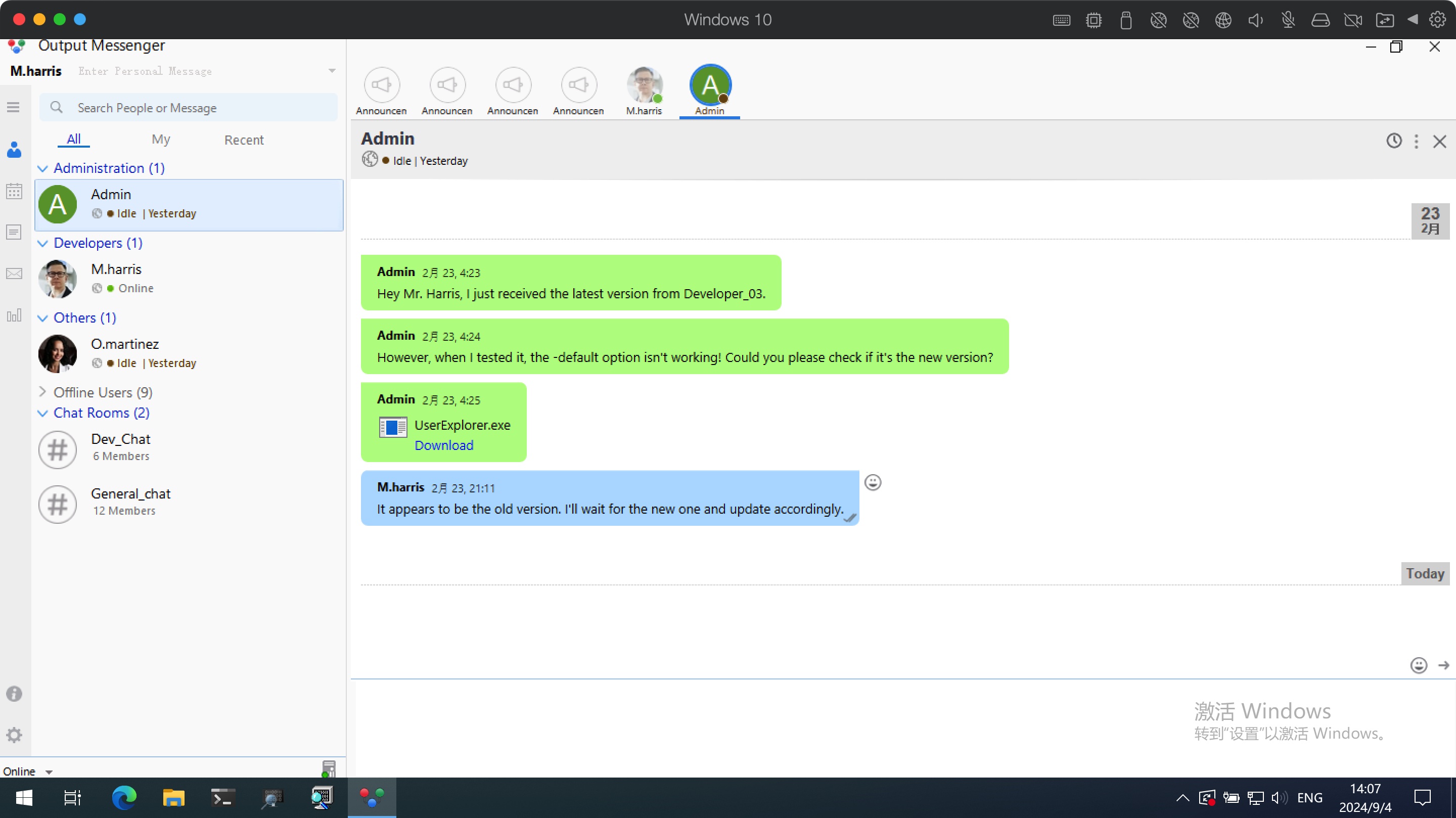1456x818 pixels.
Task: Click the chat history clock icon
Action: (1394, 141)
